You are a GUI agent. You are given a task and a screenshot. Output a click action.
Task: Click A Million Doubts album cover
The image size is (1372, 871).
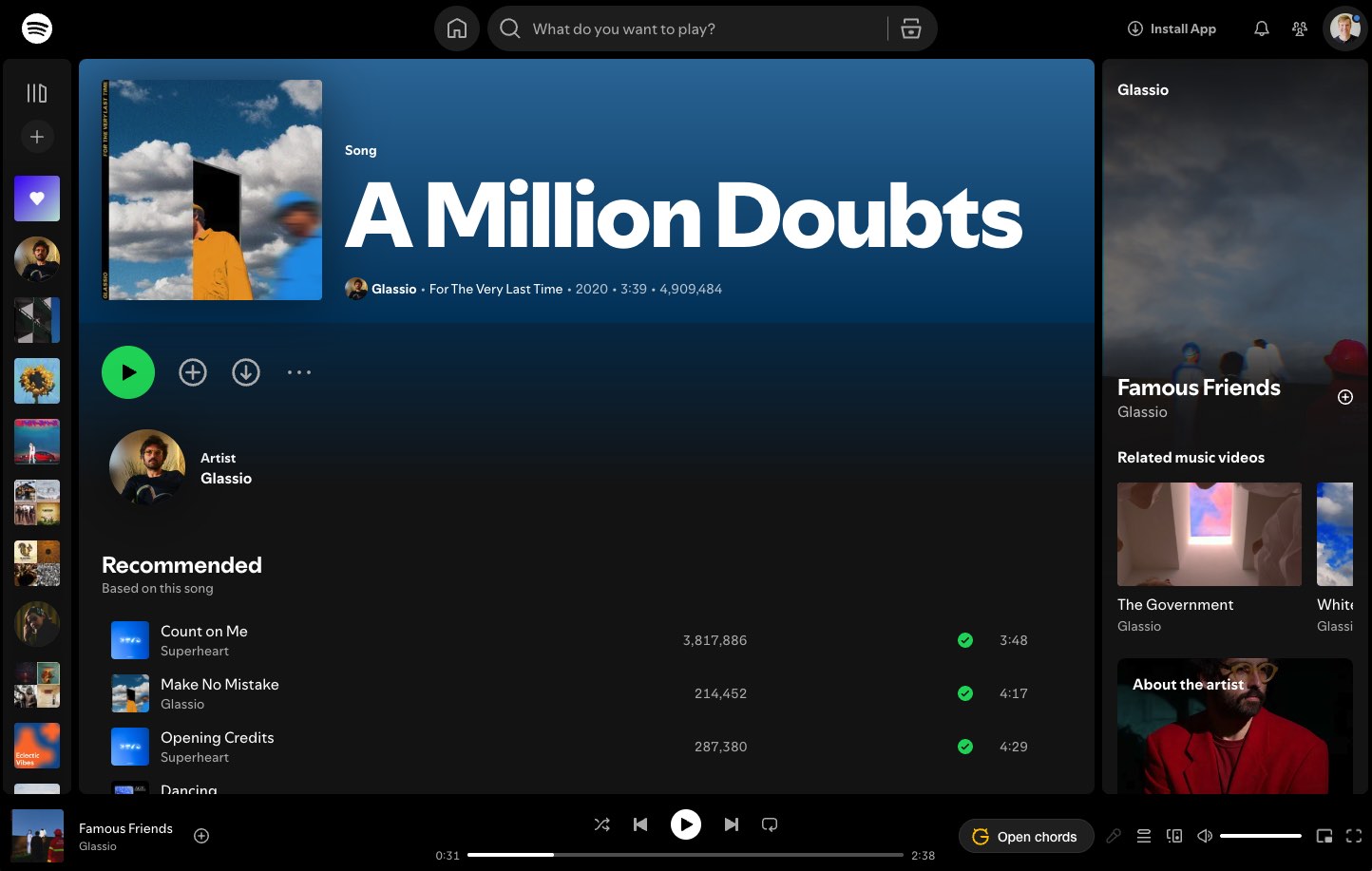click(x=212, y=190)
